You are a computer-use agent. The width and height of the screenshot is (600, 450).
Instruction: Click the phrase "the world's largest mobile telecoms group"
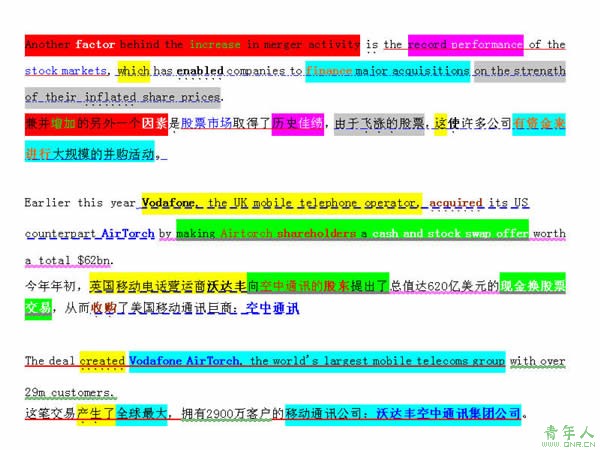(x=378, y=361)
